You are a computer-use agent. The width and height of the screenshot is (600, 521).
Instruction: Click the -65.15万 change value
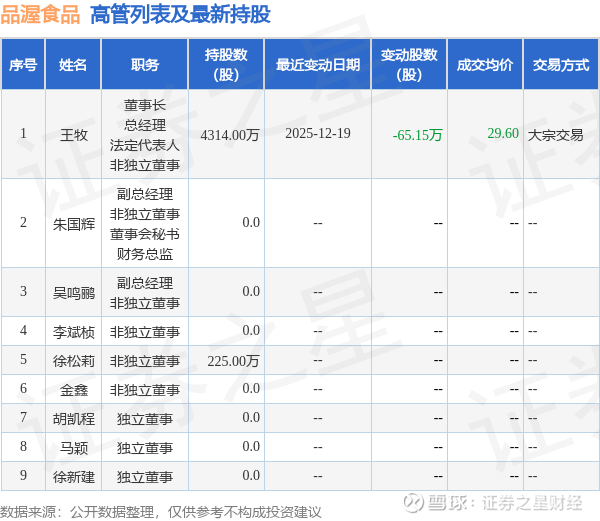tap(417, 135)
